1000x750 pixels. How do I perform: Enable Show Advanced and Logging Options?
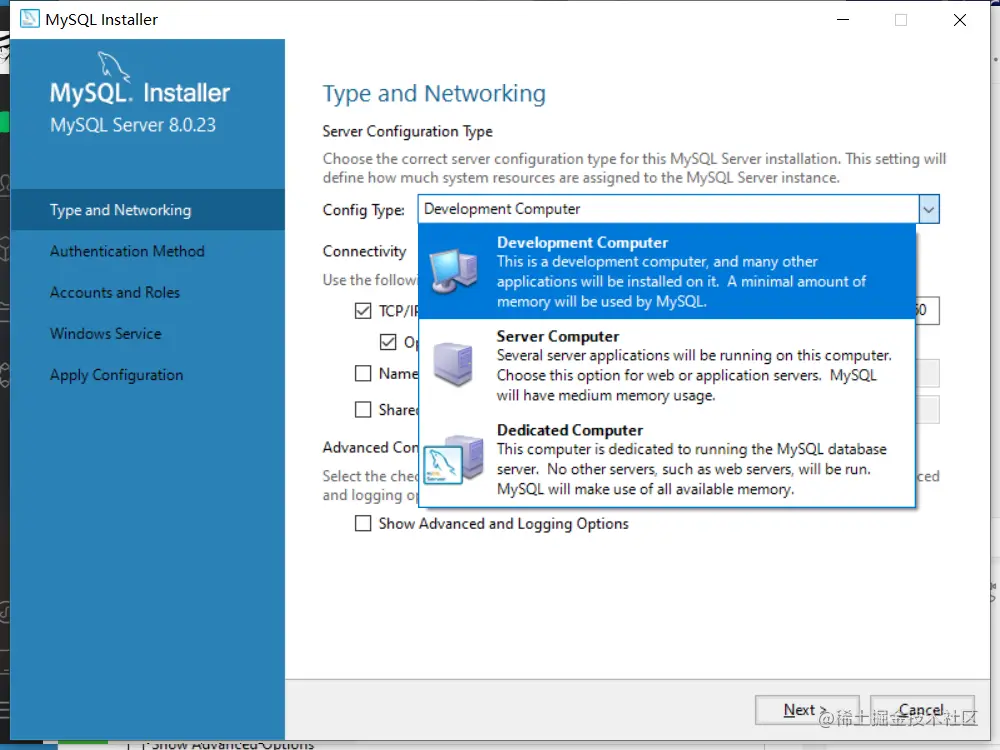click(x=363, y=524)
